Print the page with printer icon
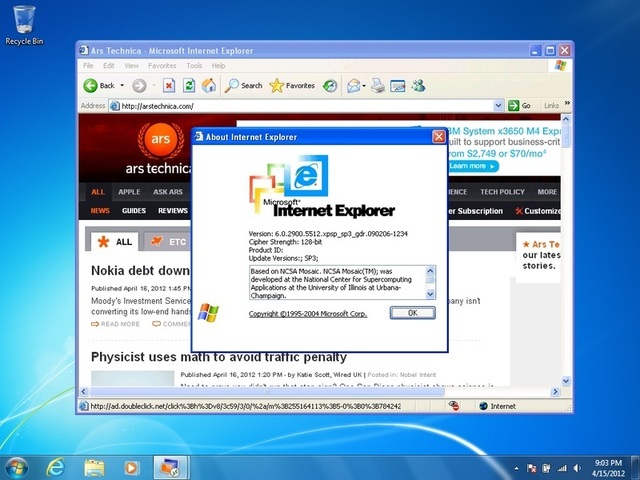Screen dimensions: 640x480 click(x=378, y=86)
